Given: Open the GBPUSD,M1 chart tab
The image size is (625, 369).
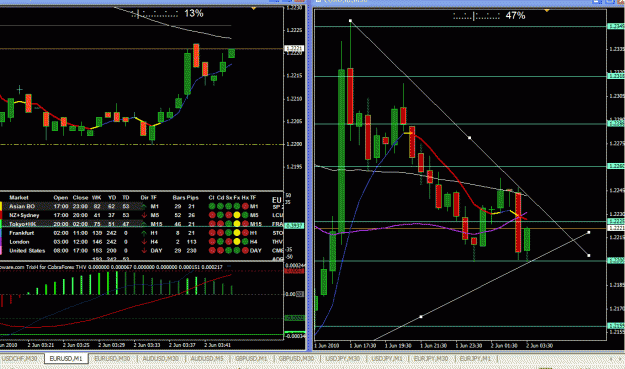Looking at the screenshot, I should [x=251, y=359].
